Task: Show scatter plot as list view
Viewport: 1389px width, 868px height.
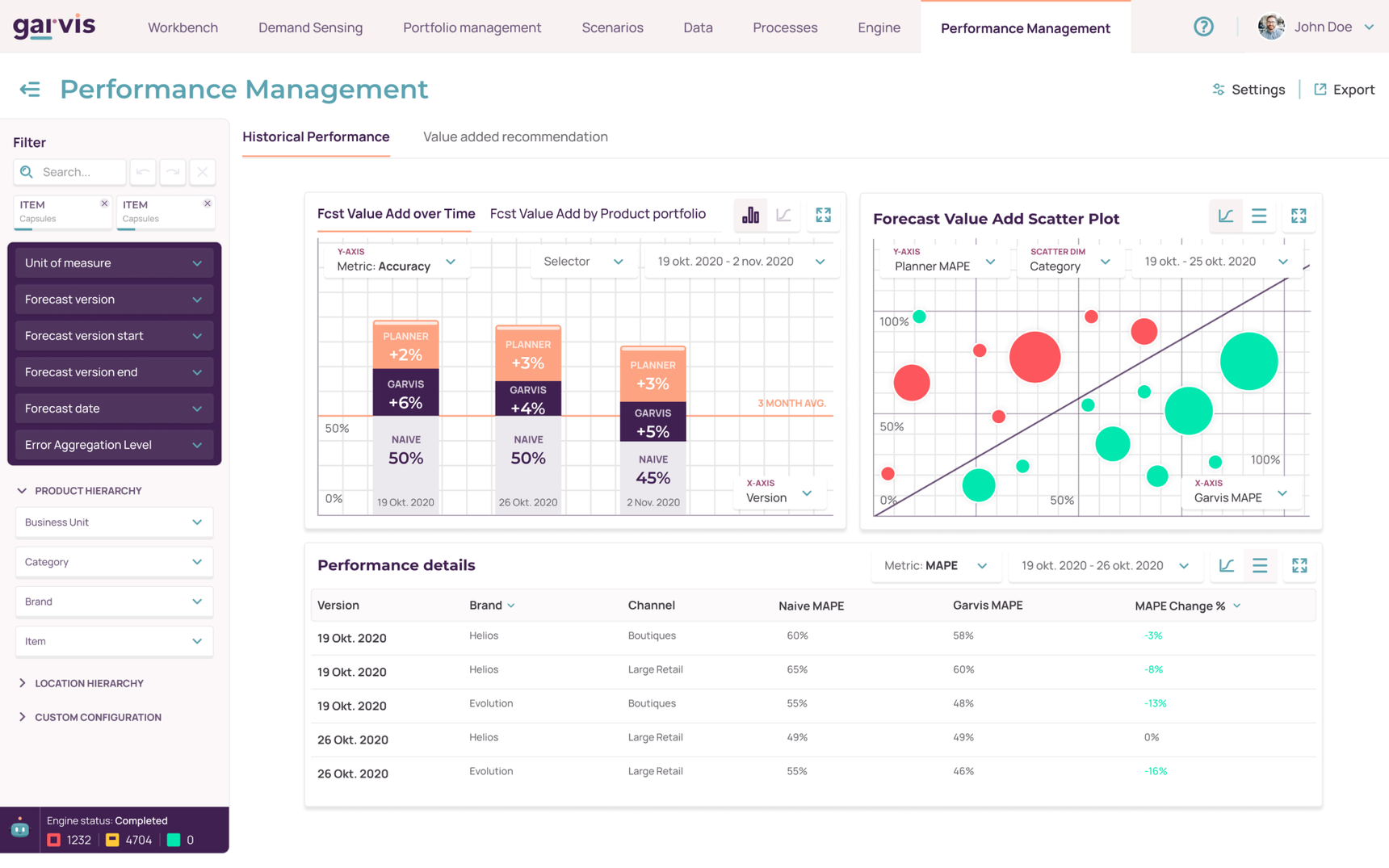Action: coord(1259,216)
